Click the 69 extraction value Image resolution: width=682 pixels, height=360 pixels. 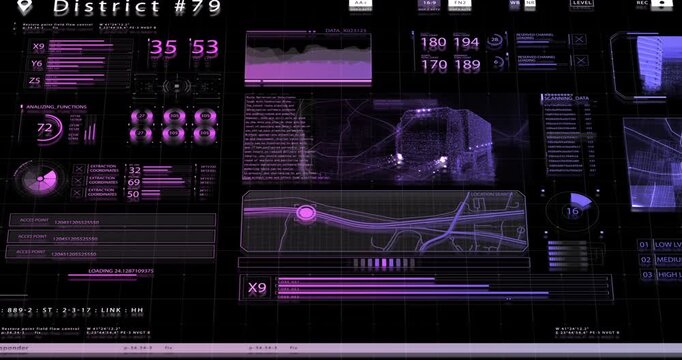pos(134,182)
